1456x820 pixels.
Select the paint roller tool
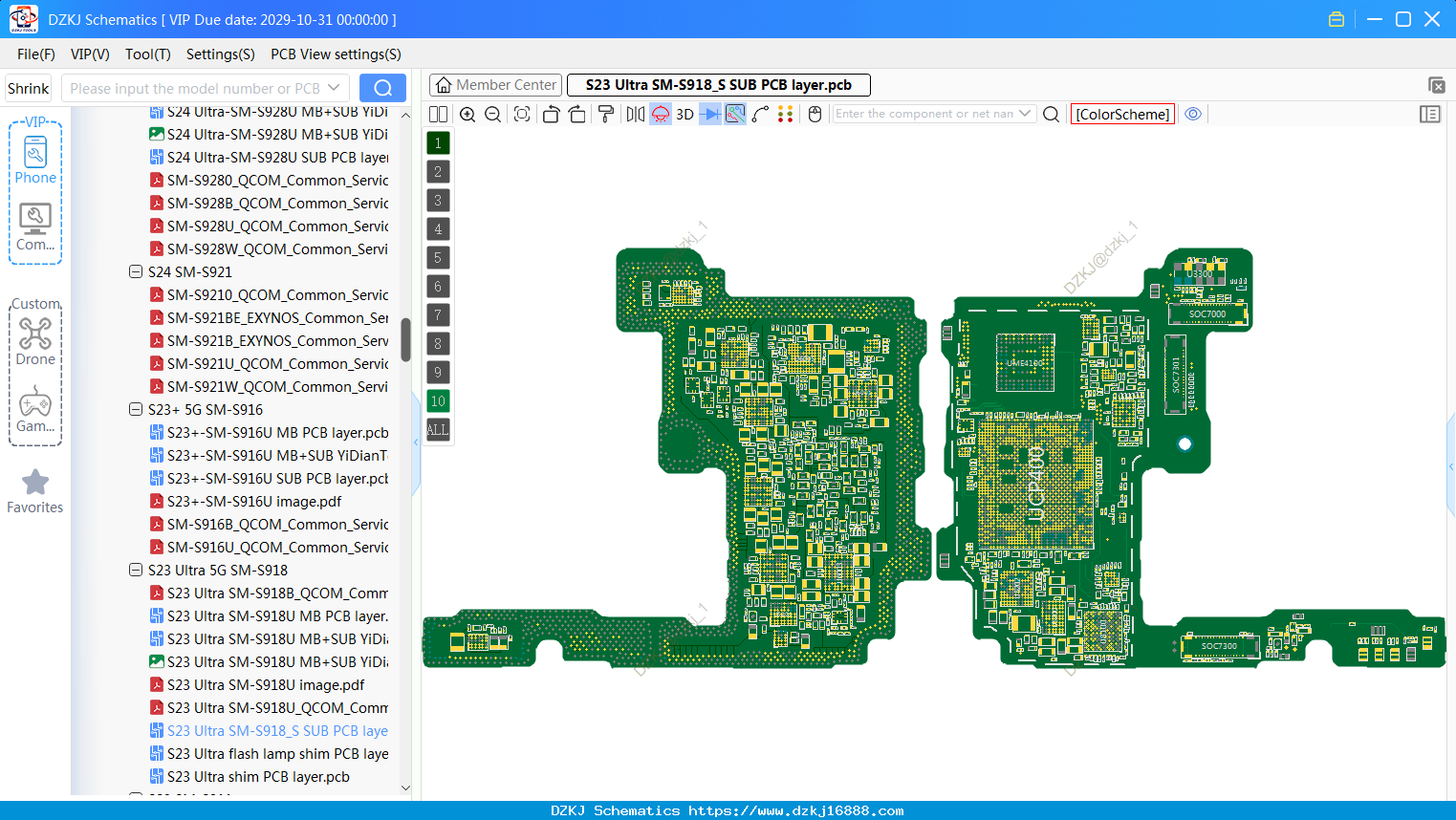[606, 114]
